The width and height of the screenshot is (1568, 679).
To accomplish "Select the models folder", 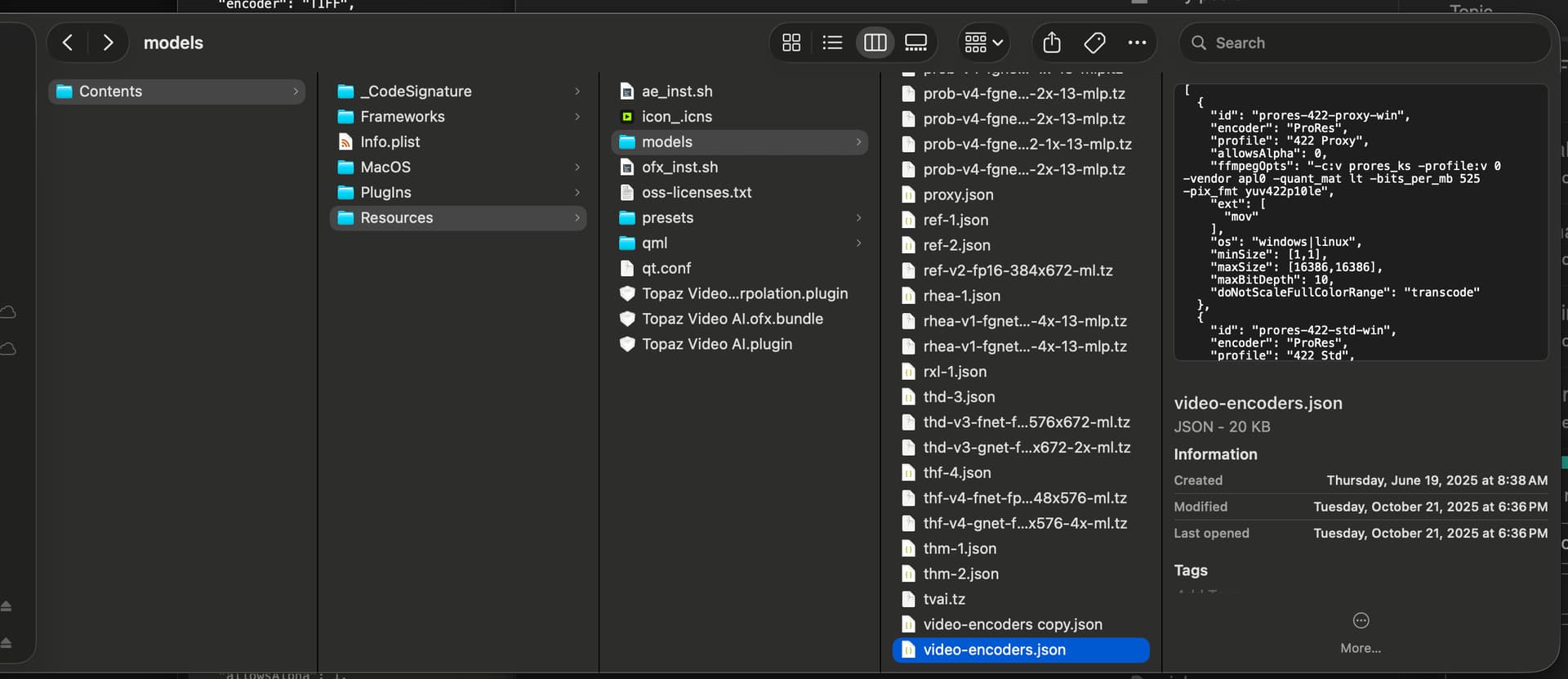I will click(x=739, y=142).
